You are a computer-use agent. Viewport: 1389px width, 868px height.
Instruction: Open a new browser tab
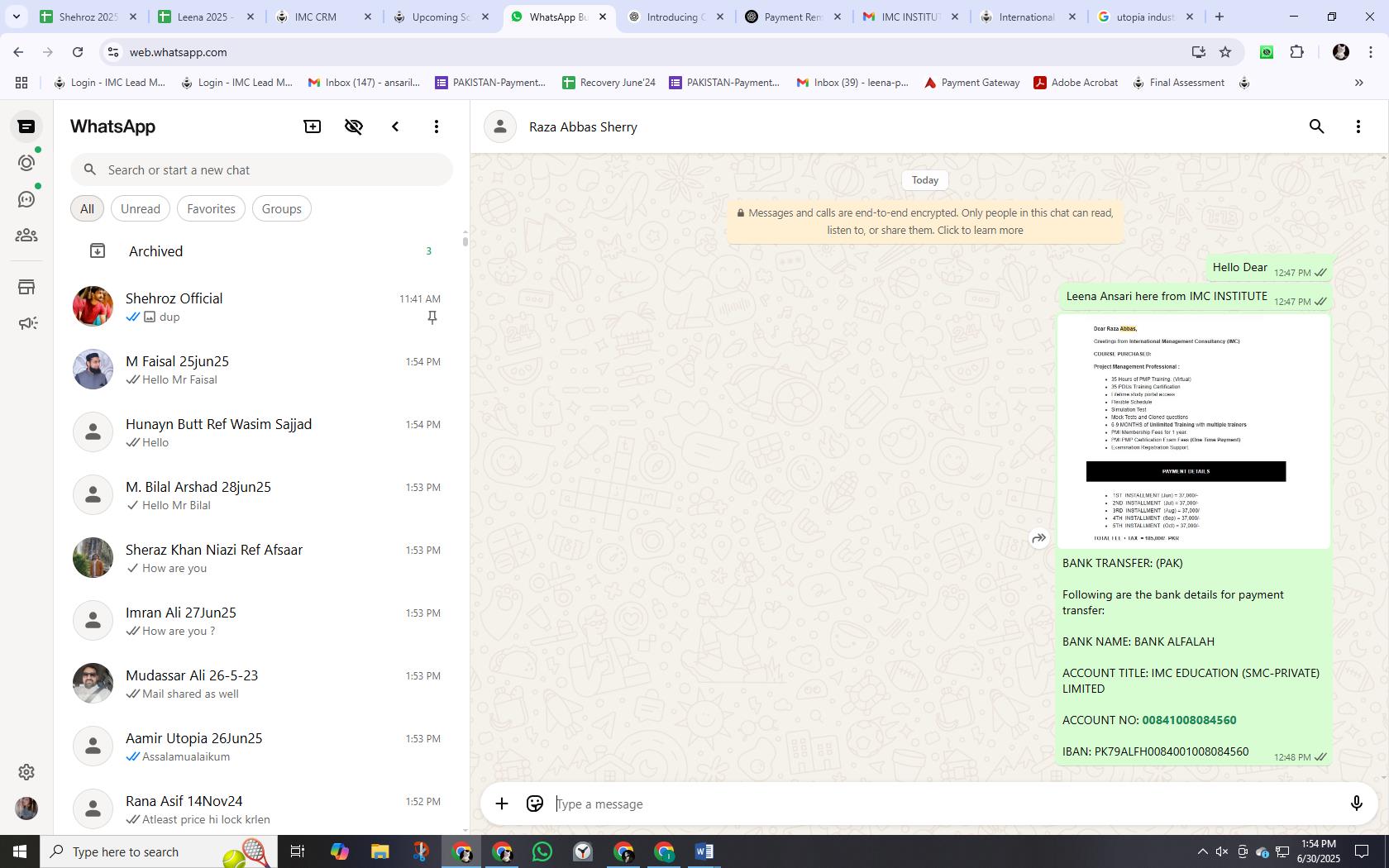pos(1219,17)
